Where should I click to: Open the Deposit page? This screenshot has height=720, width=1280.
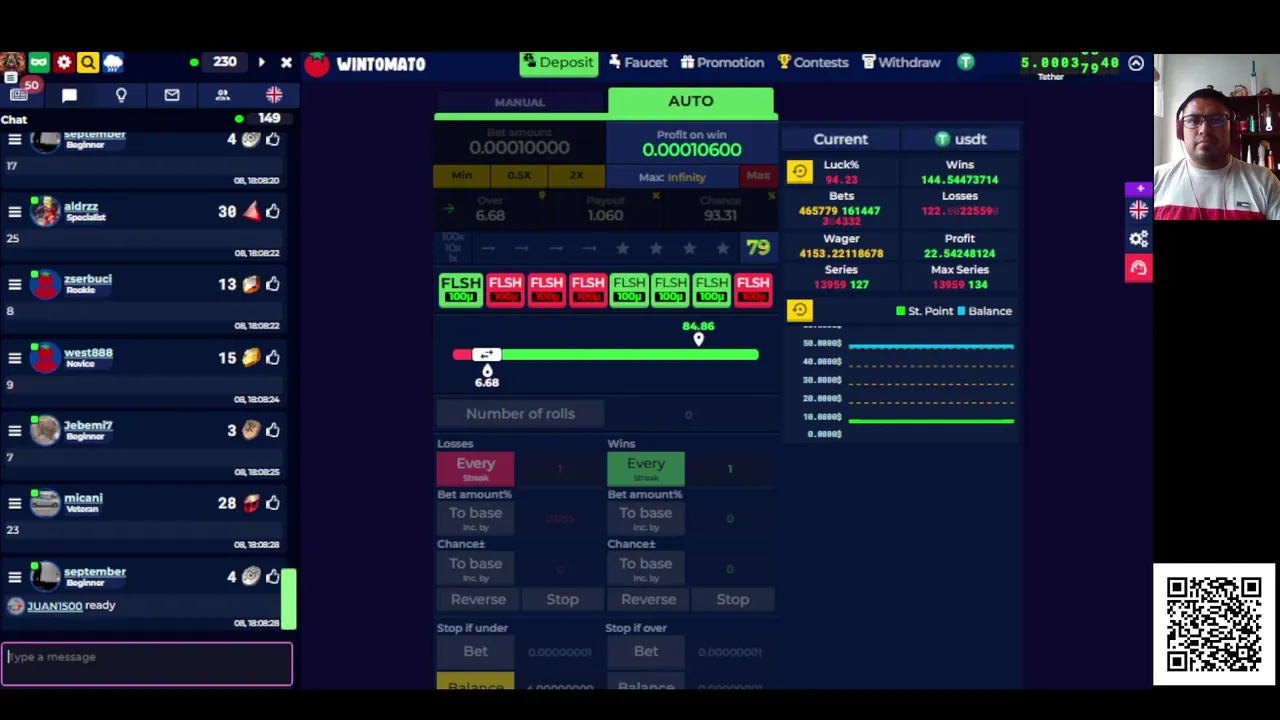pos(558,63)
